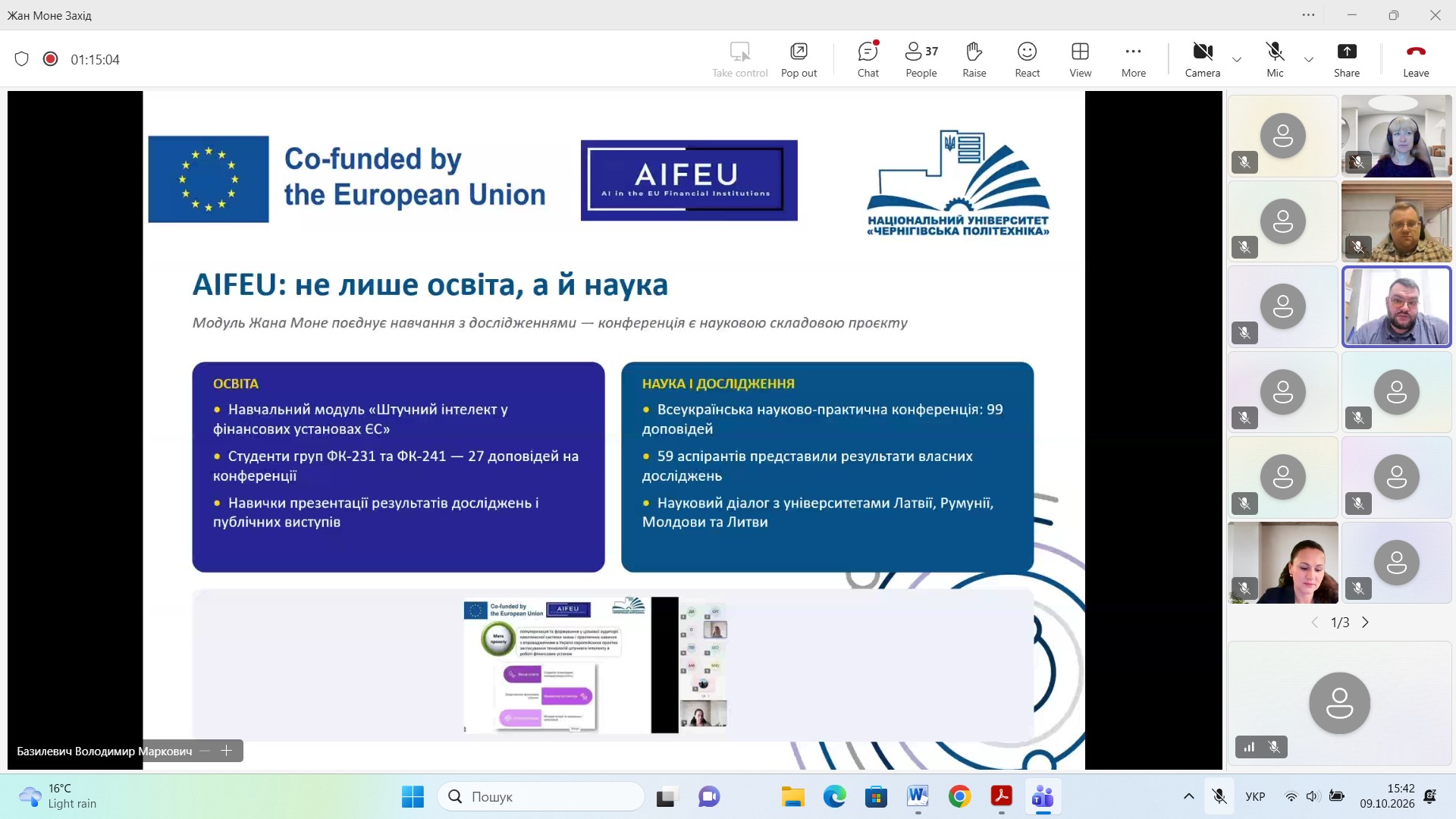Open Microsoft Store from taskbar

coord(877,796)
